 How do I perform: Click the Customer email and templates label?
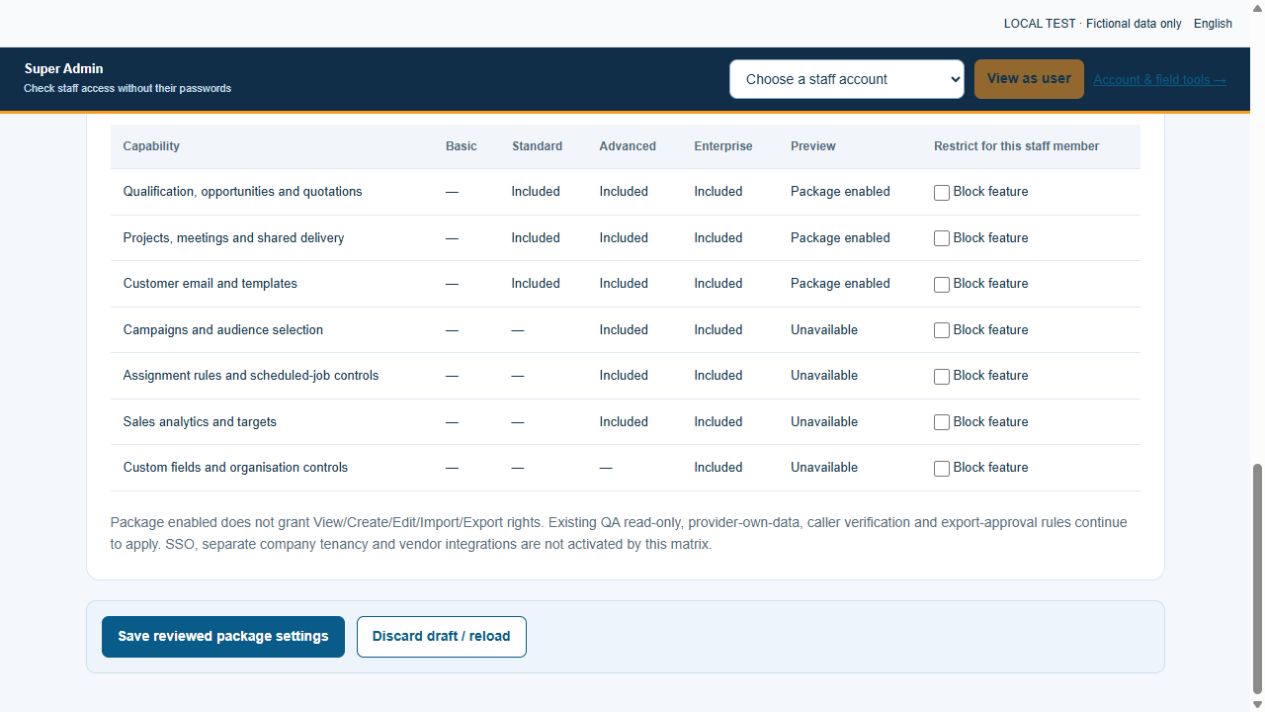coord(210,284)
